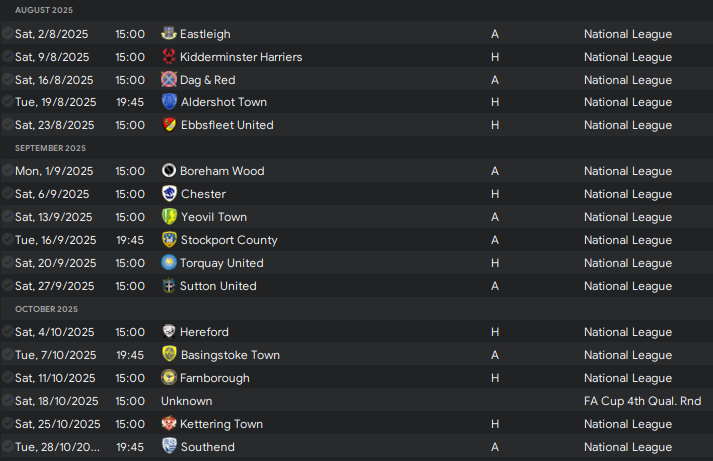This screenshot has height=461, width=713.
Task: Select the Sutton United fixture row date
Action: (55, 286)
